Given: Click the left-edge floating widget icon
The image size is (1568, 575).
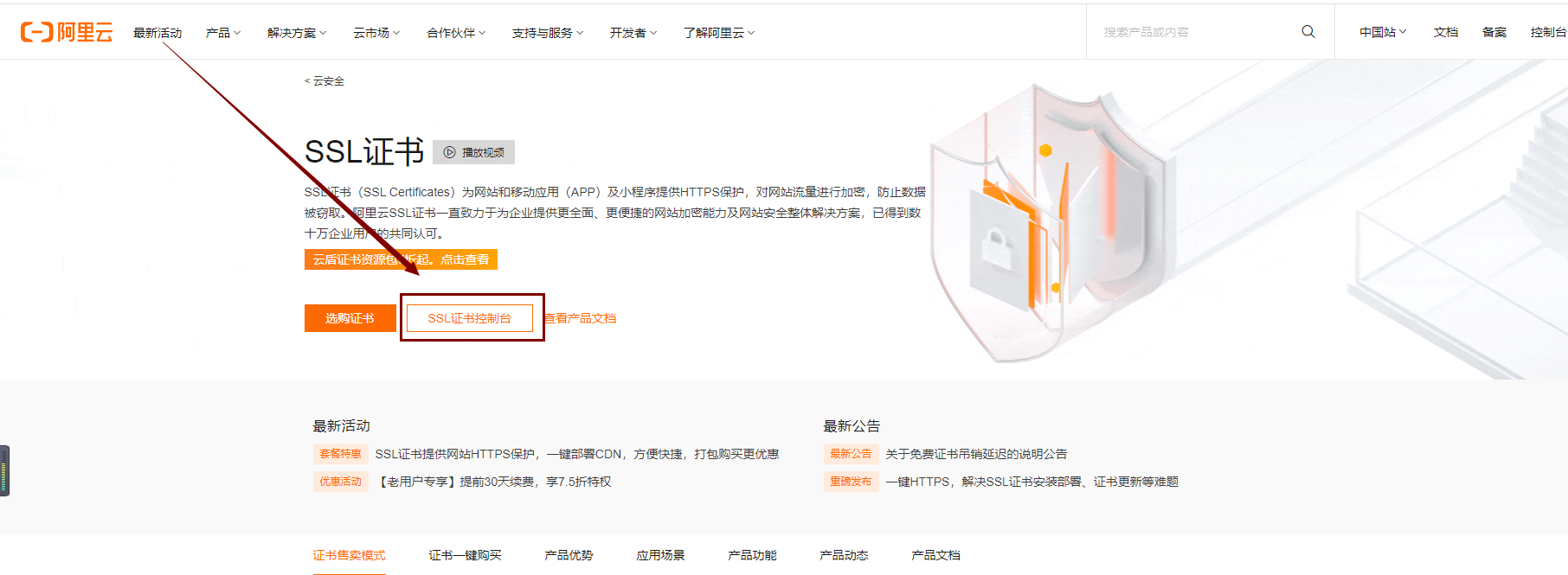Looking at the screenshot, I should (x=4, y=470).
